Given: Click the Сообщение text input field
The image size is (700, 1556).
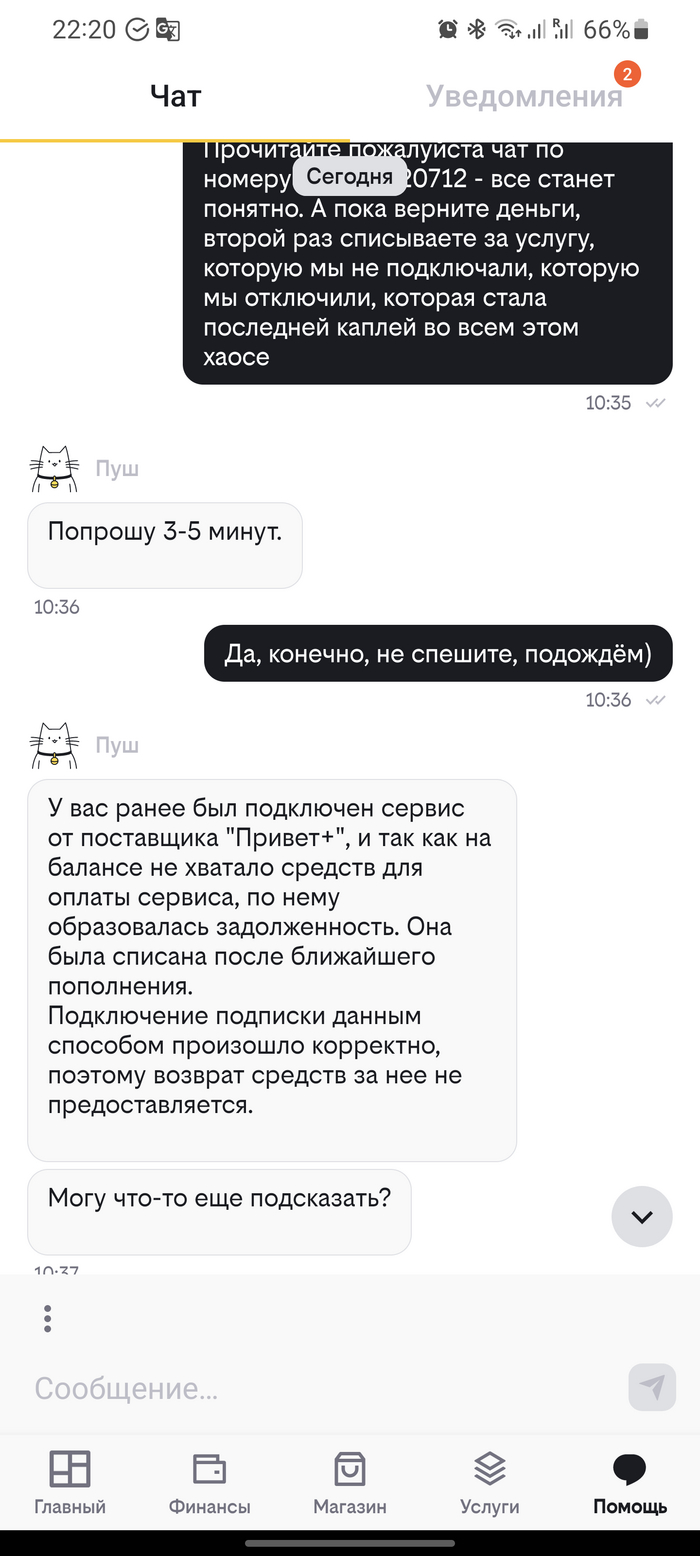Looking at the screenshot, I should pyautogui.click(x=320, y=1388).
